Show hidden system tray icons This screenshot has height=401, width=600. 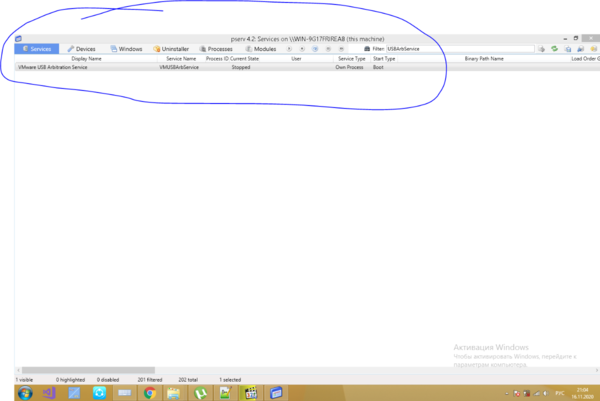coord(507,393)
